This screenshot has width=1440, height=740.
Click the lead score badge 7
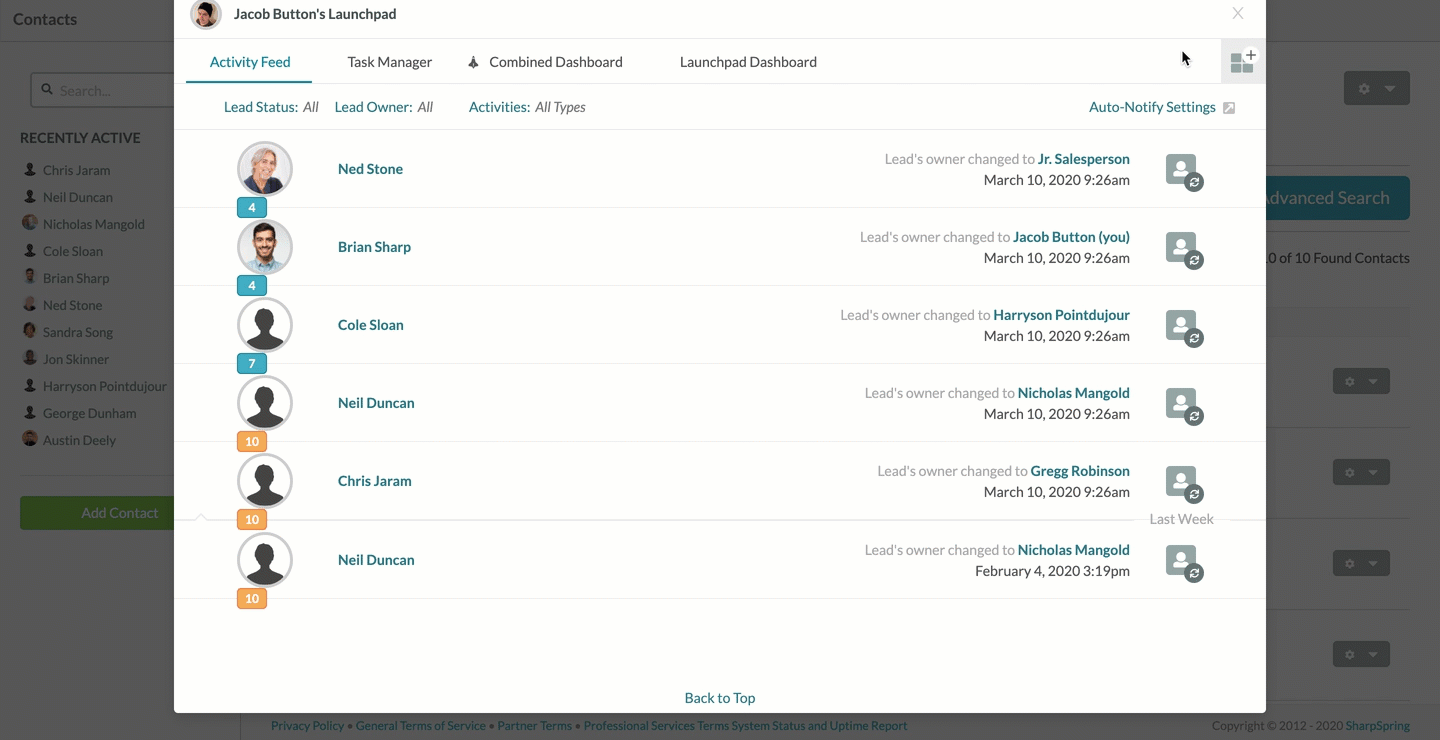(x=252, y=363)
